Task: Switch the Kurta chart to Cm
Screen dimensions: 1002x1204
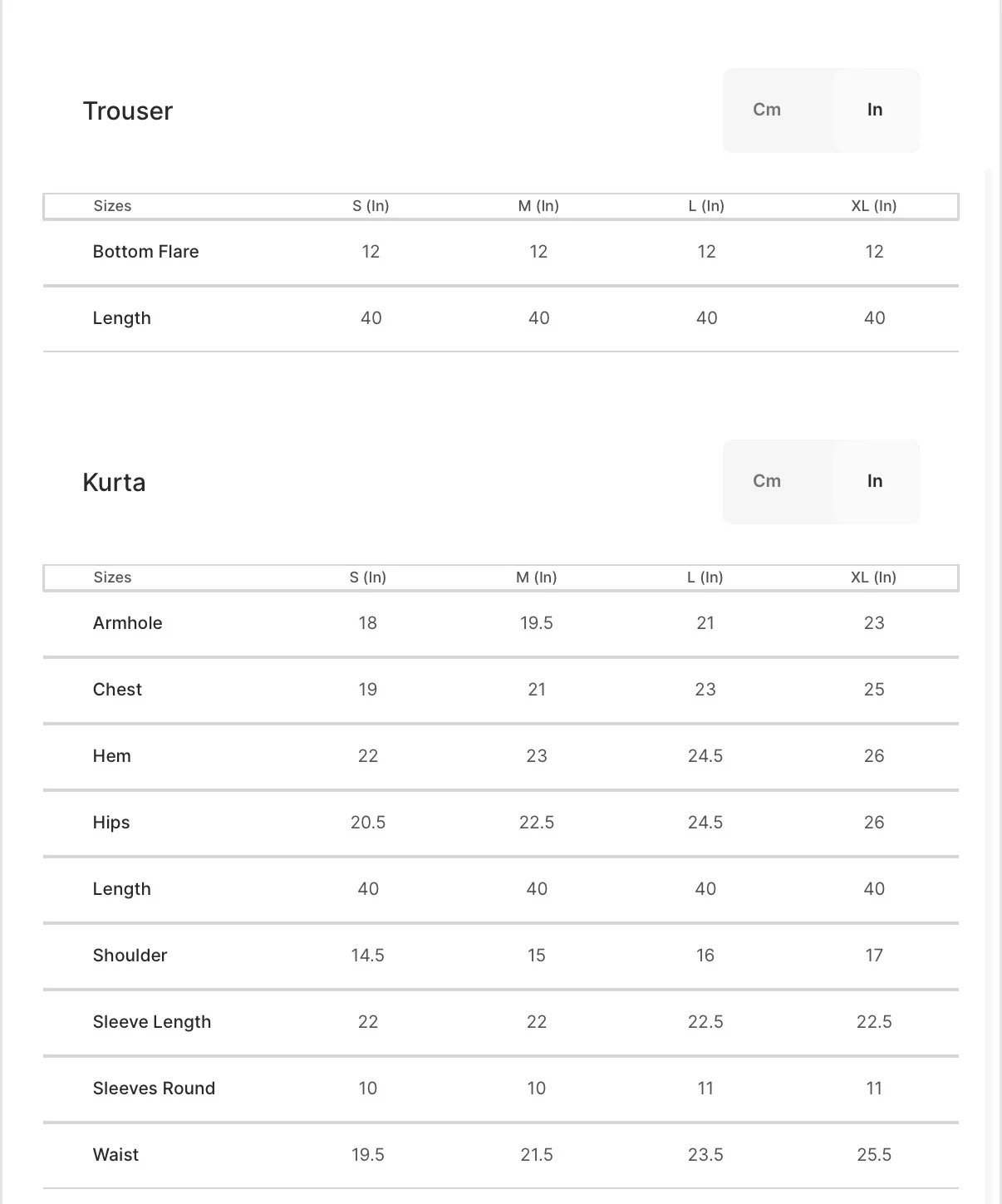Action: click(767, 481)
